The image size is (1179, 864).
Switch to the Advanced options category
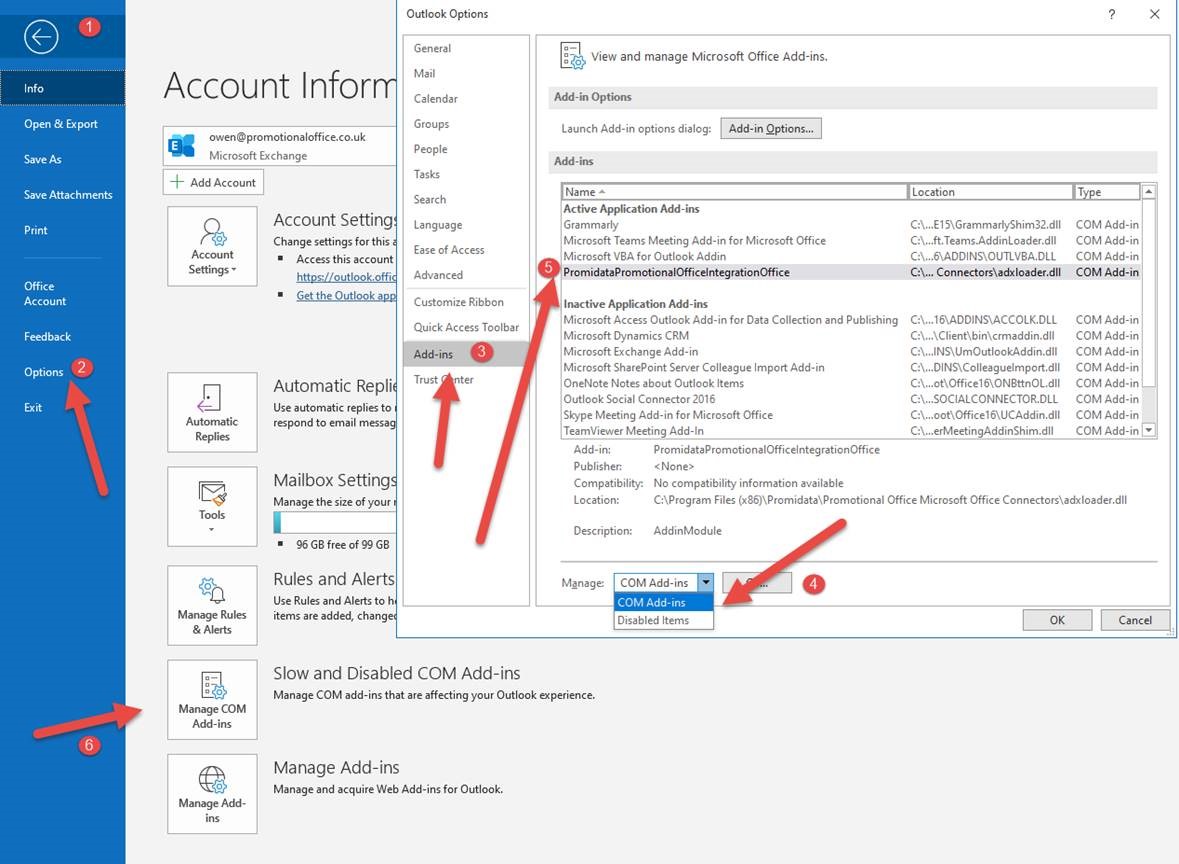pos(466,275)
